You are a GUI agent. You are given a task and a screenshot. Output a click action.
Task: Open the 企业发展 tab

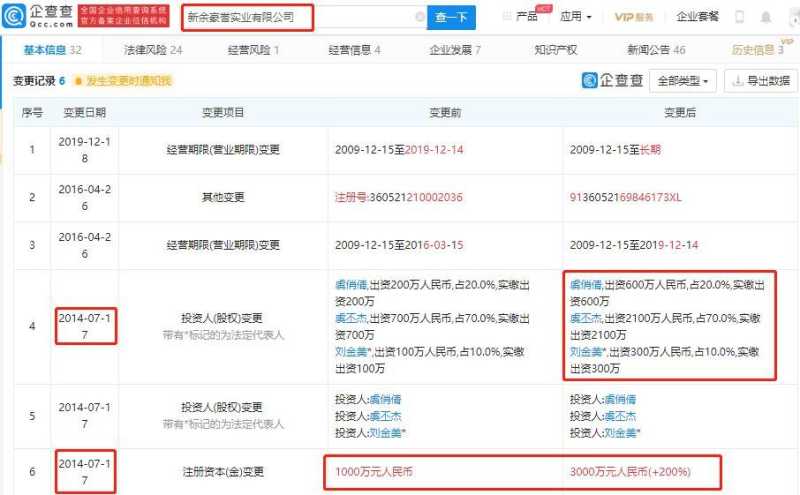click(455, 49)
